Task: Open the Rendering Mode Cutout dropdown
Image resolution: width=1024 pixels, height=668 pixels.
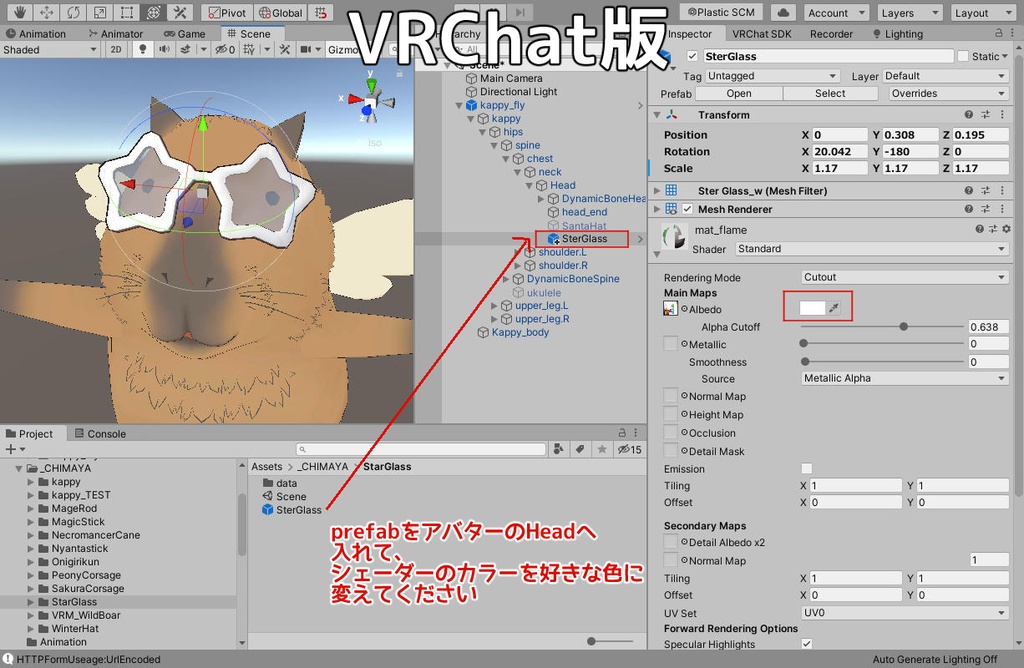Action: 904,278
